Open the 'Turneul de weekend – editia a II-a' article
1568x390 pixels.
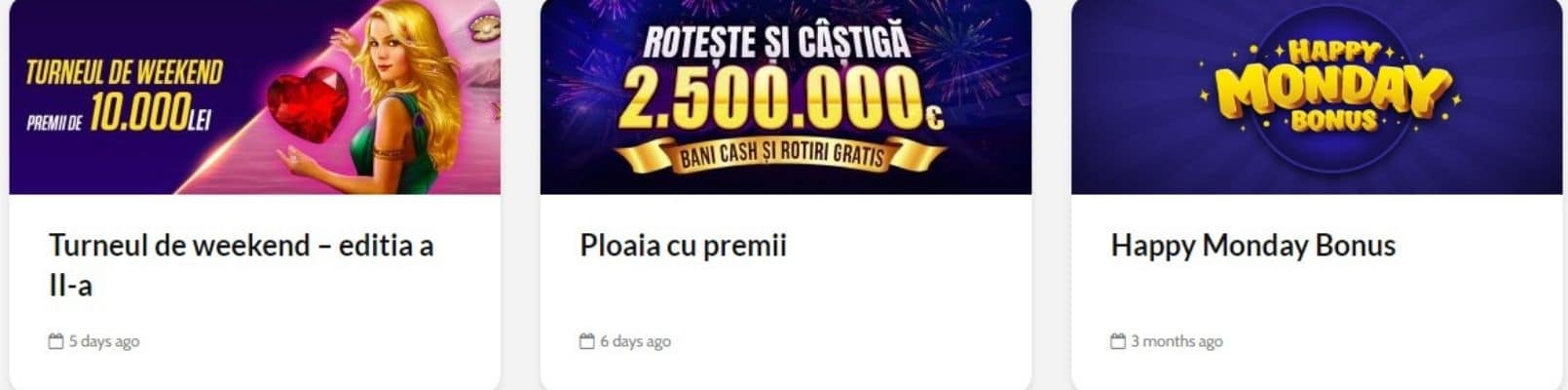241,265
